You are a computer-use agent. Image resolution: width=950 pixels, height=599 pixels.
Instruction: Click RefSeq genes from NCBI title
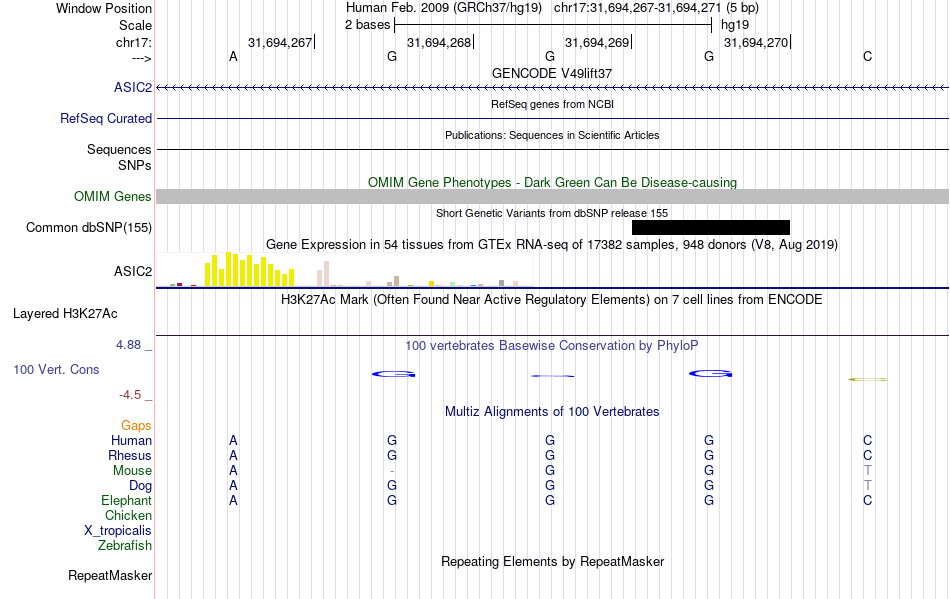[552, 104]
